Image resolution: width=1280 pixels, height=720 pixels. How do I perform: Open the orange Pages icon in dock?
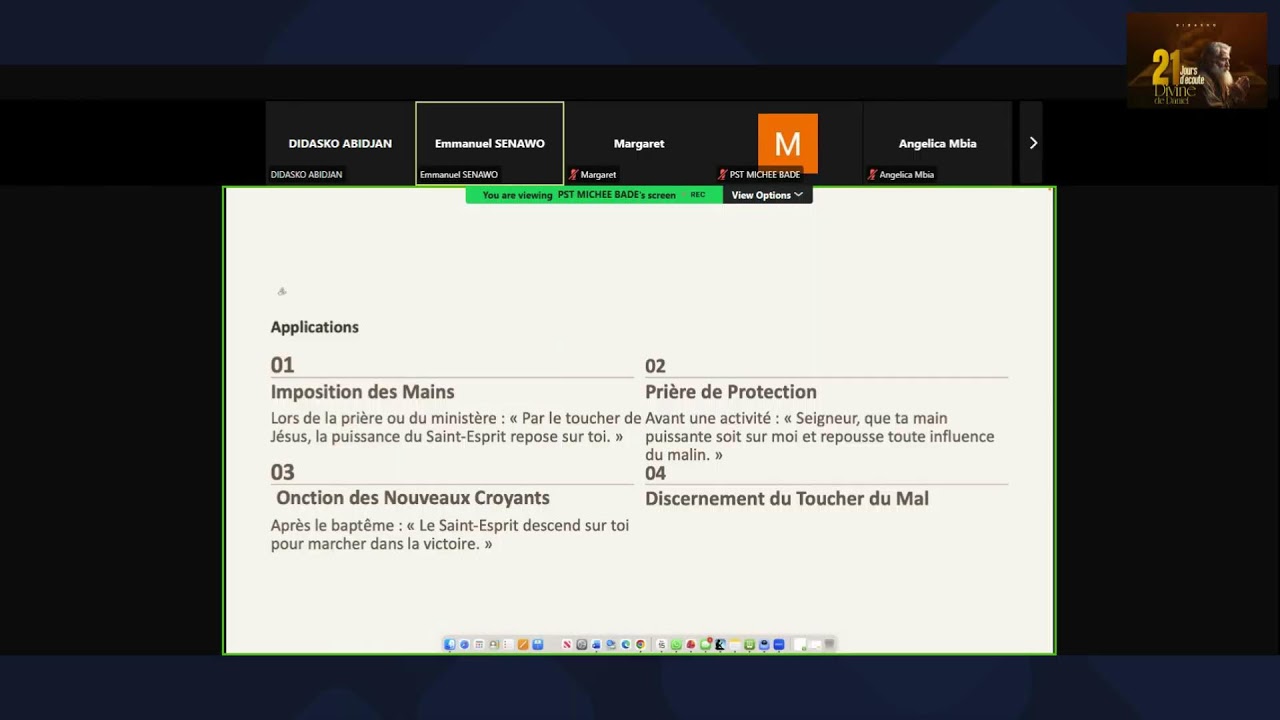pyautogui.click(x=523, y=645)
